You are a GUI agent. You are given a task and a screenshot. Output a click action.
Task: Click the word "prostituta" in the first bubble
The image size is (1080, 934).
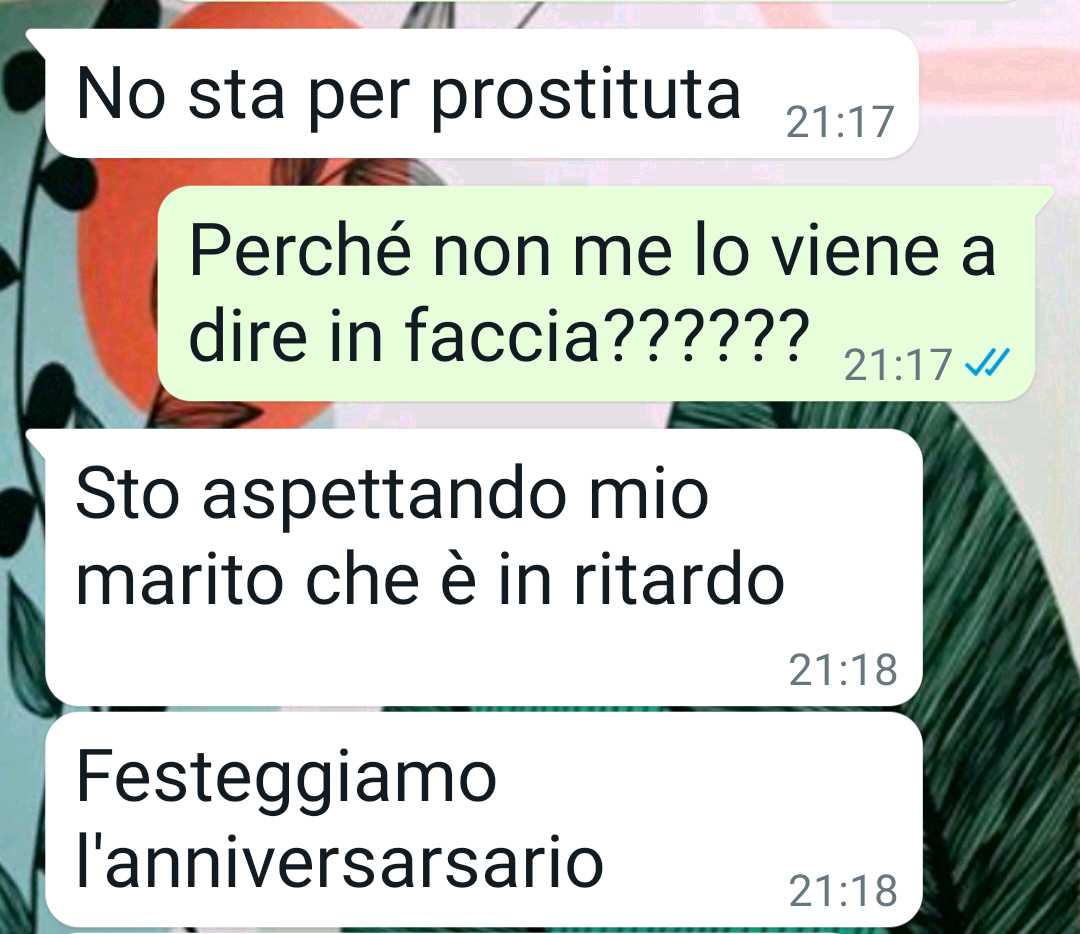pyautogui.click(x=586, y=96)
